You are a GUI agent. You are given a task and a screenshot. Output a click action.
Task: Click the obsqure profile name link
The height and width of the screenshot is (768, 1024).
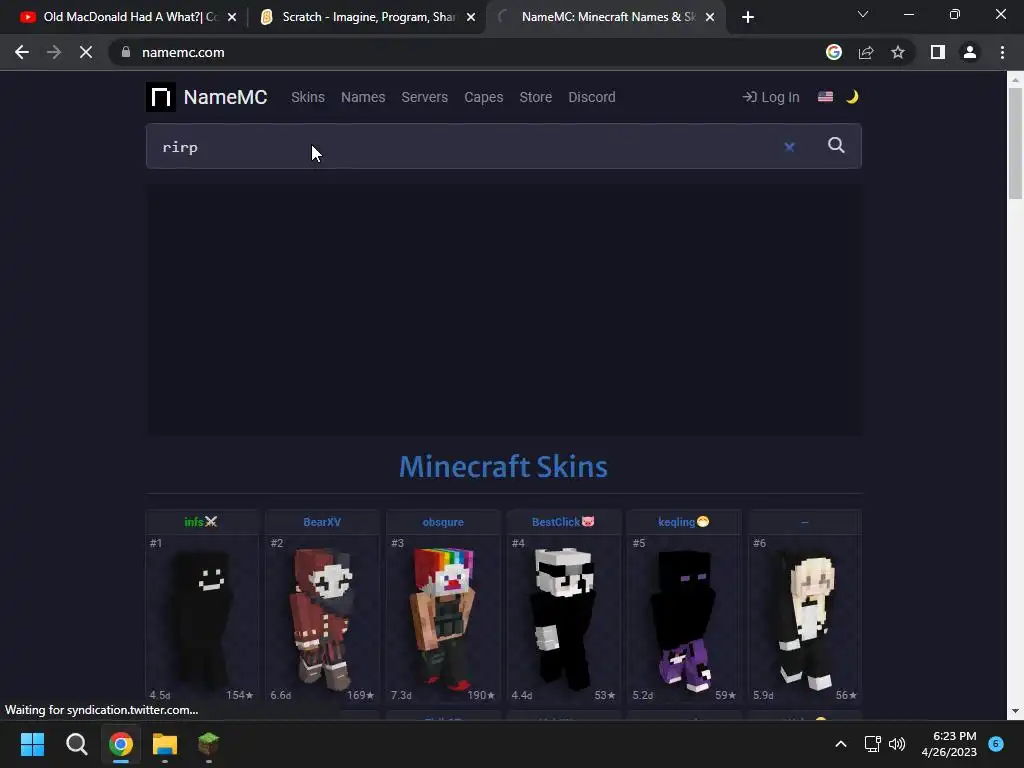443,522
